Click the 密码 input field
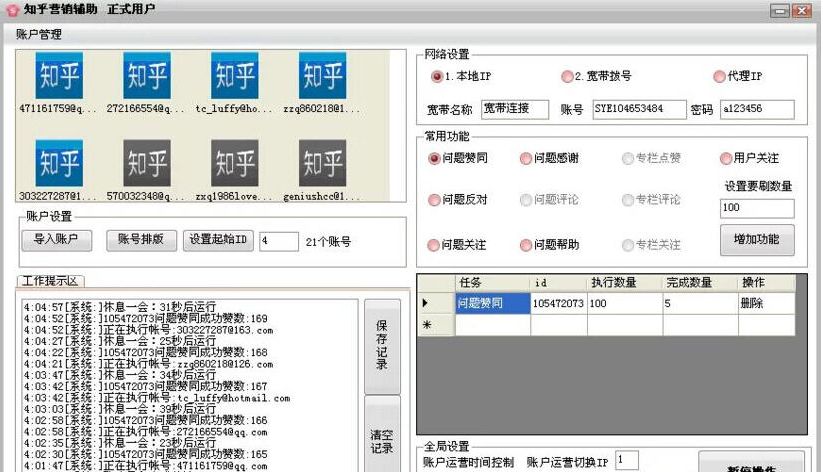Viewport: 823px width, 472px height. click(757, 109)
